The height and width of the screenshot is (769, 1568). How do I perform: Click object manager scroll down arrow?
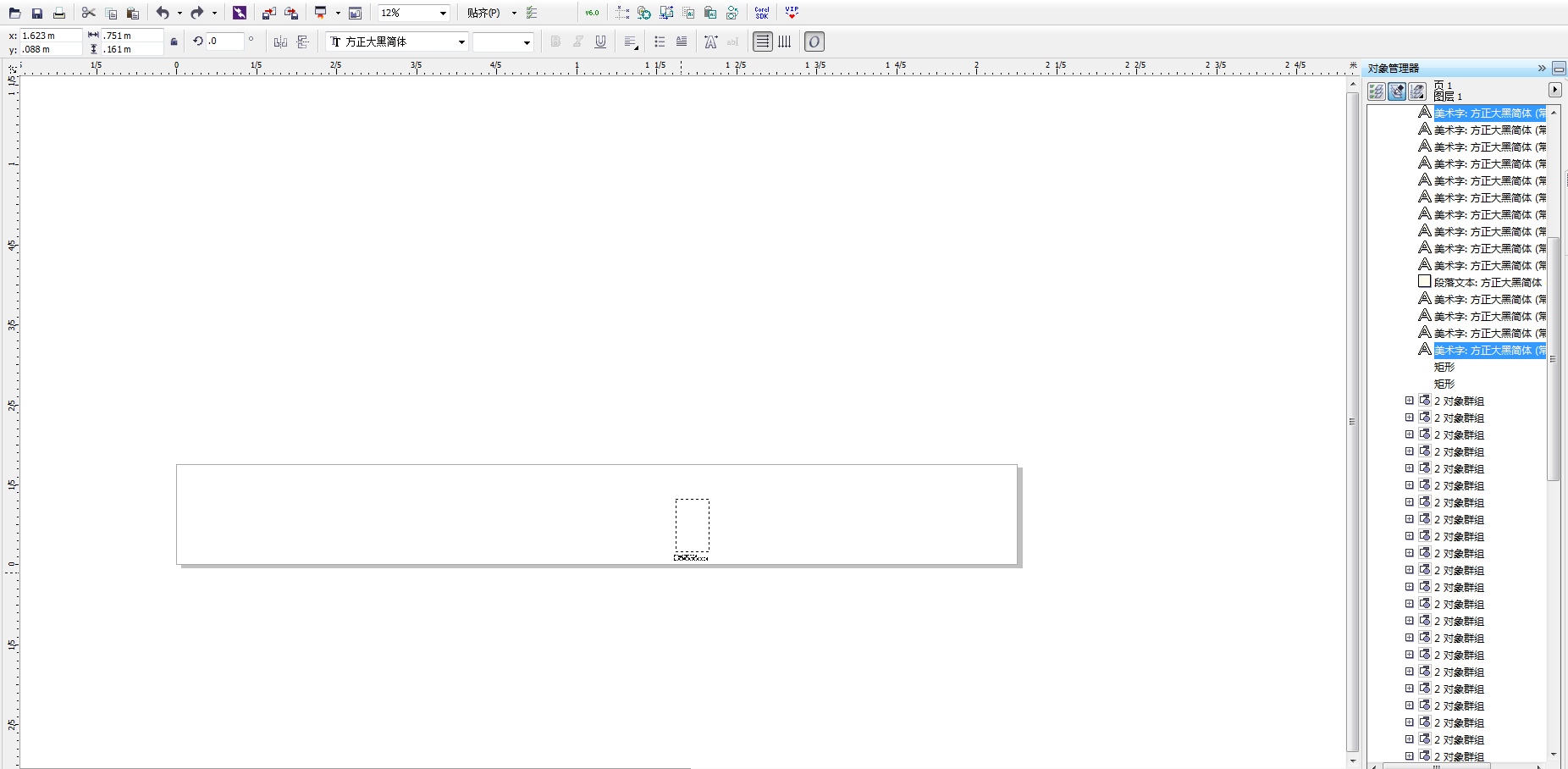click(1554, 754)
